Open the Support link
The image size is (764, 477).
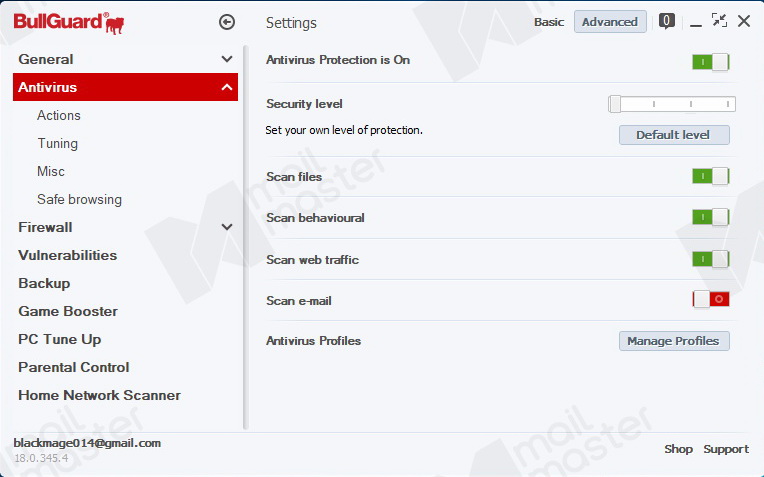pyautogui.click(x=726, y=449)
